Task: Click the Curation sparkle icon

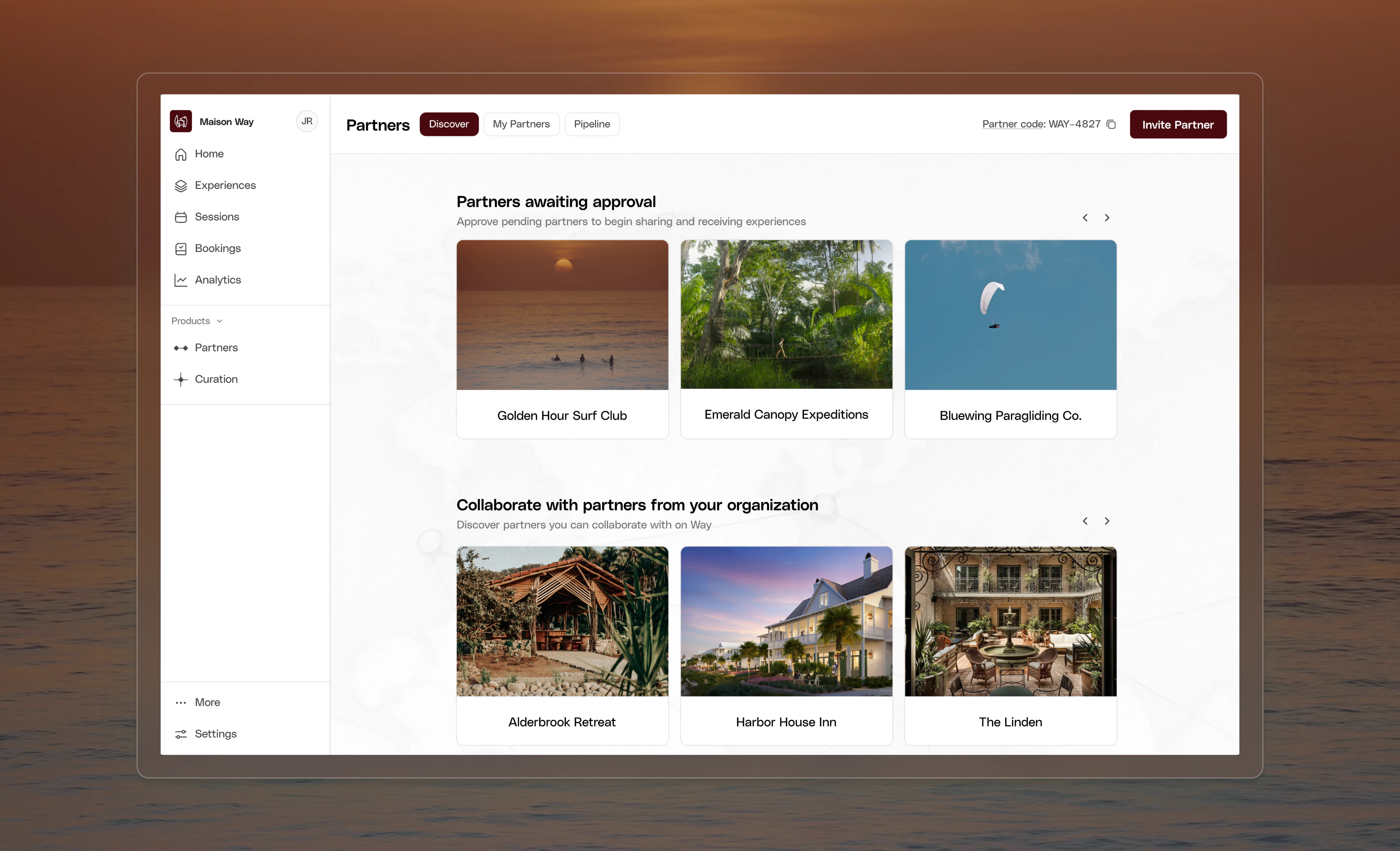Action: 181,379
